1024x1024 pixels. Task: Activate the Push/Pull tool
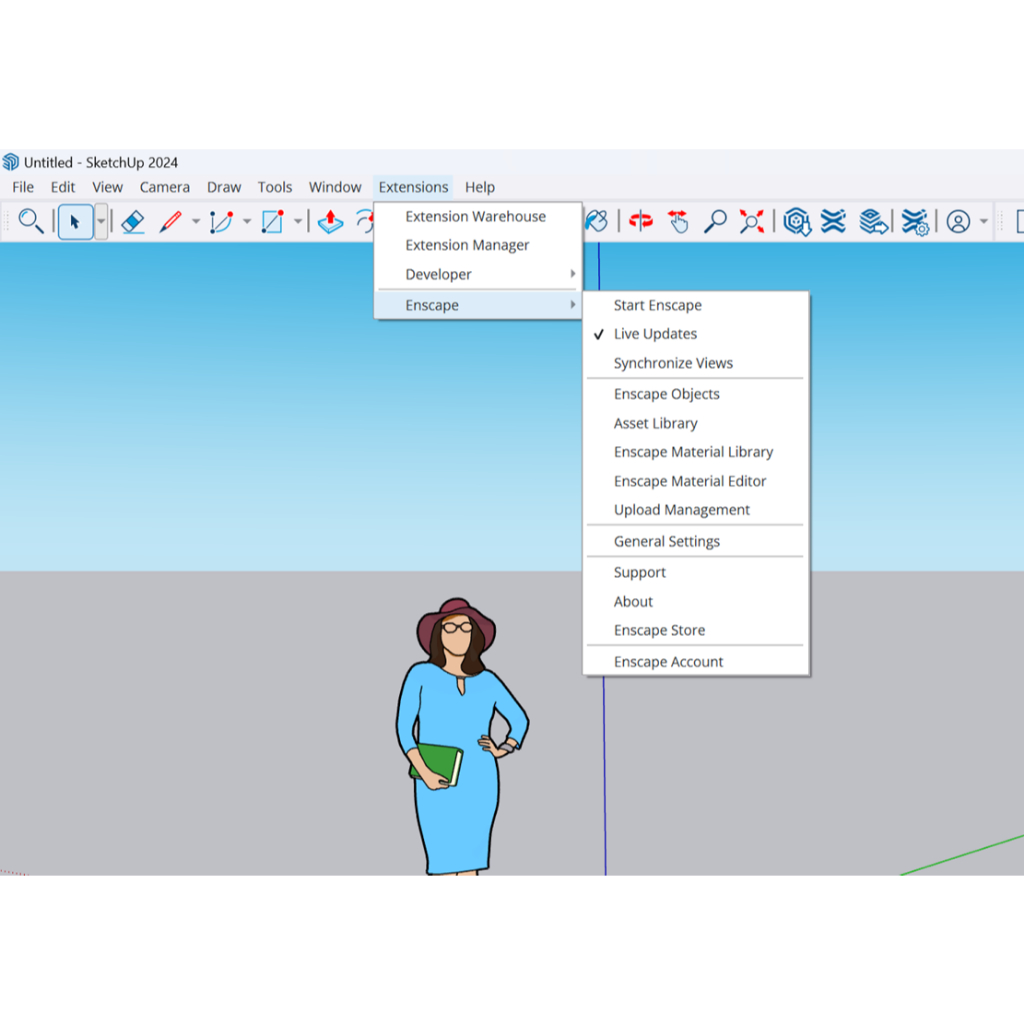[x=331, y=222]
